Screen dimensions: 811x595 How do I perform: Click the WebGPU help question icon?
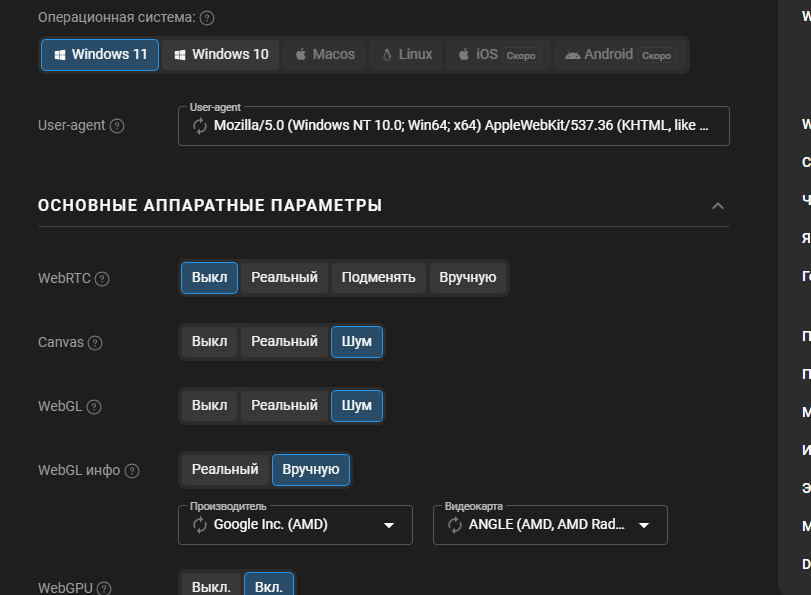[x=103, y=589]
